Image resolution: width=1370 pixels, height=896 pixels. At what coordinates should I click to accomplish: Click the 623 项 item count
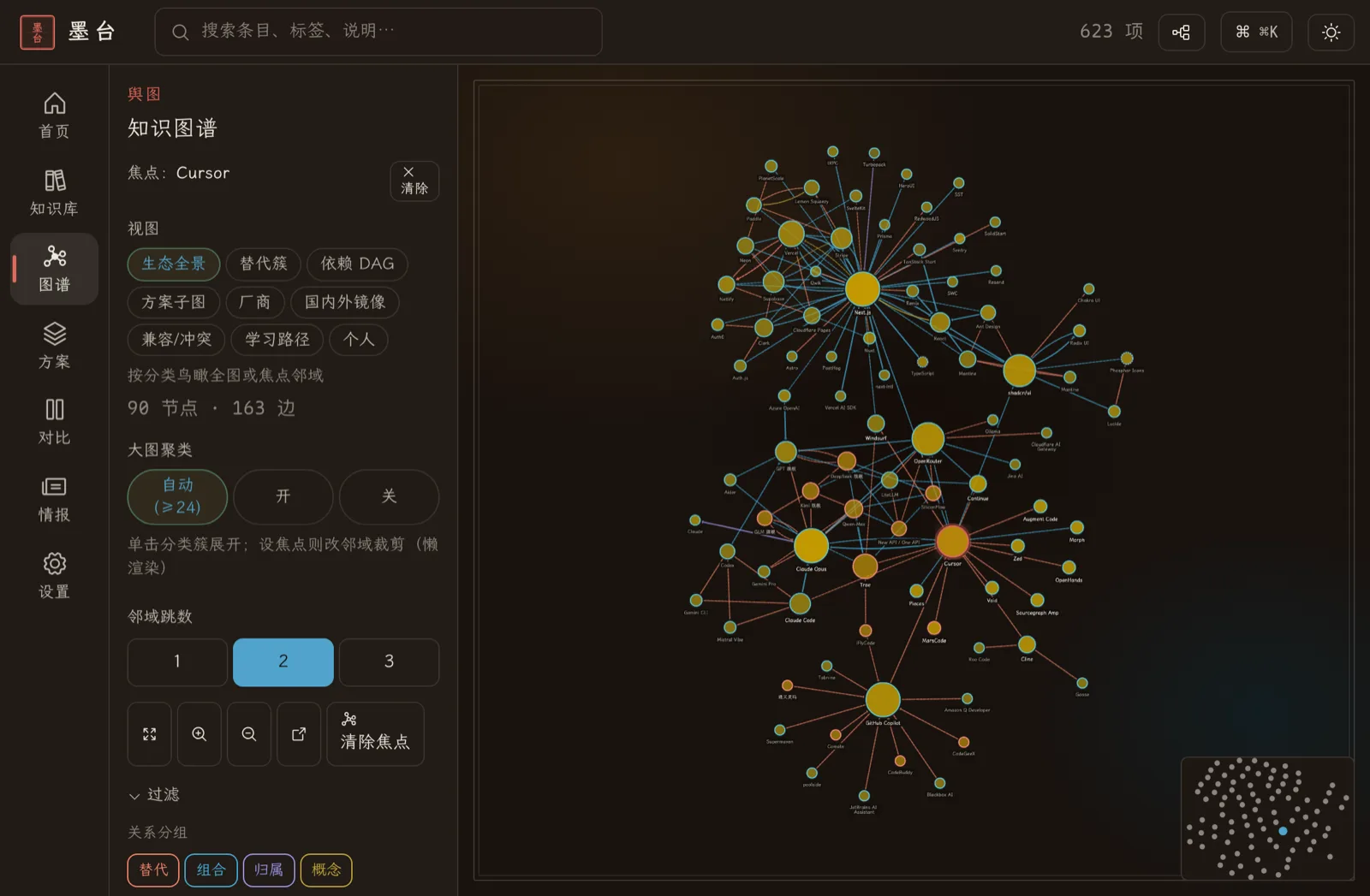[x=1111, y=32]
